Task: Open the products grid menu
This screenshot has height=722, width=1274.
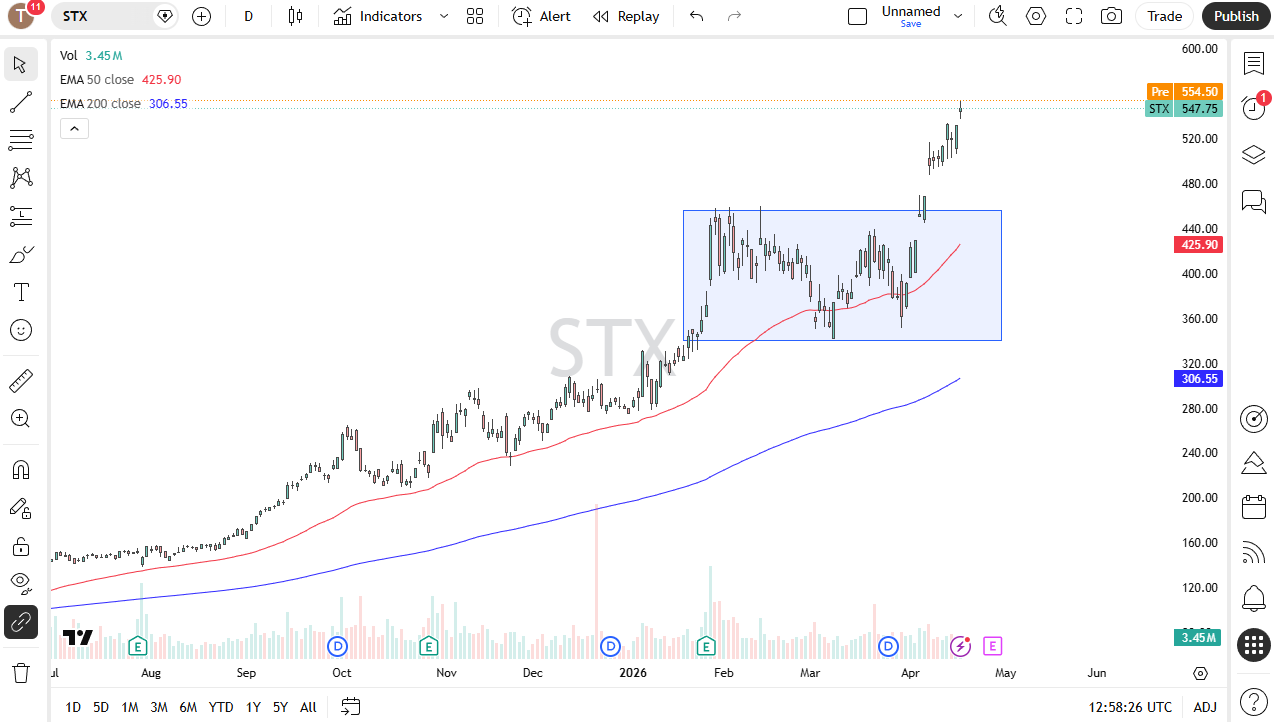Action: pos(1254,645)
